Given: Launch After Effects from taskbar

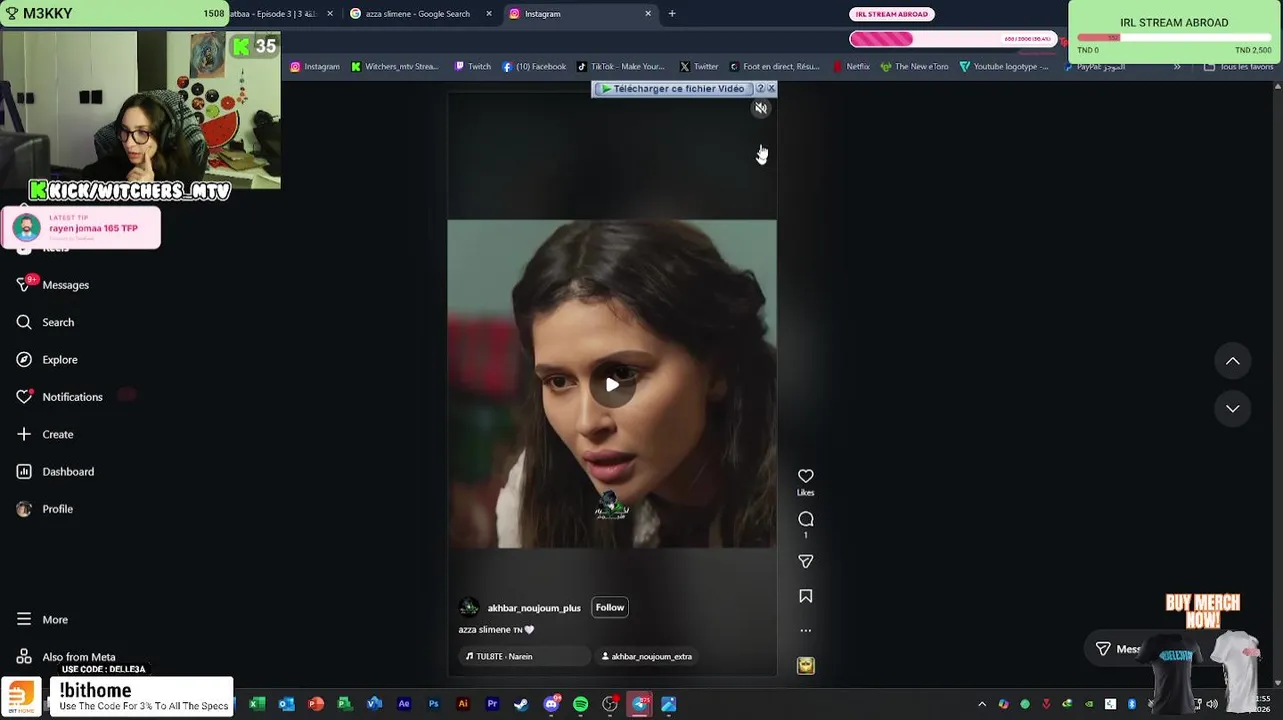Looking at the screenshot, I should 404,704.
